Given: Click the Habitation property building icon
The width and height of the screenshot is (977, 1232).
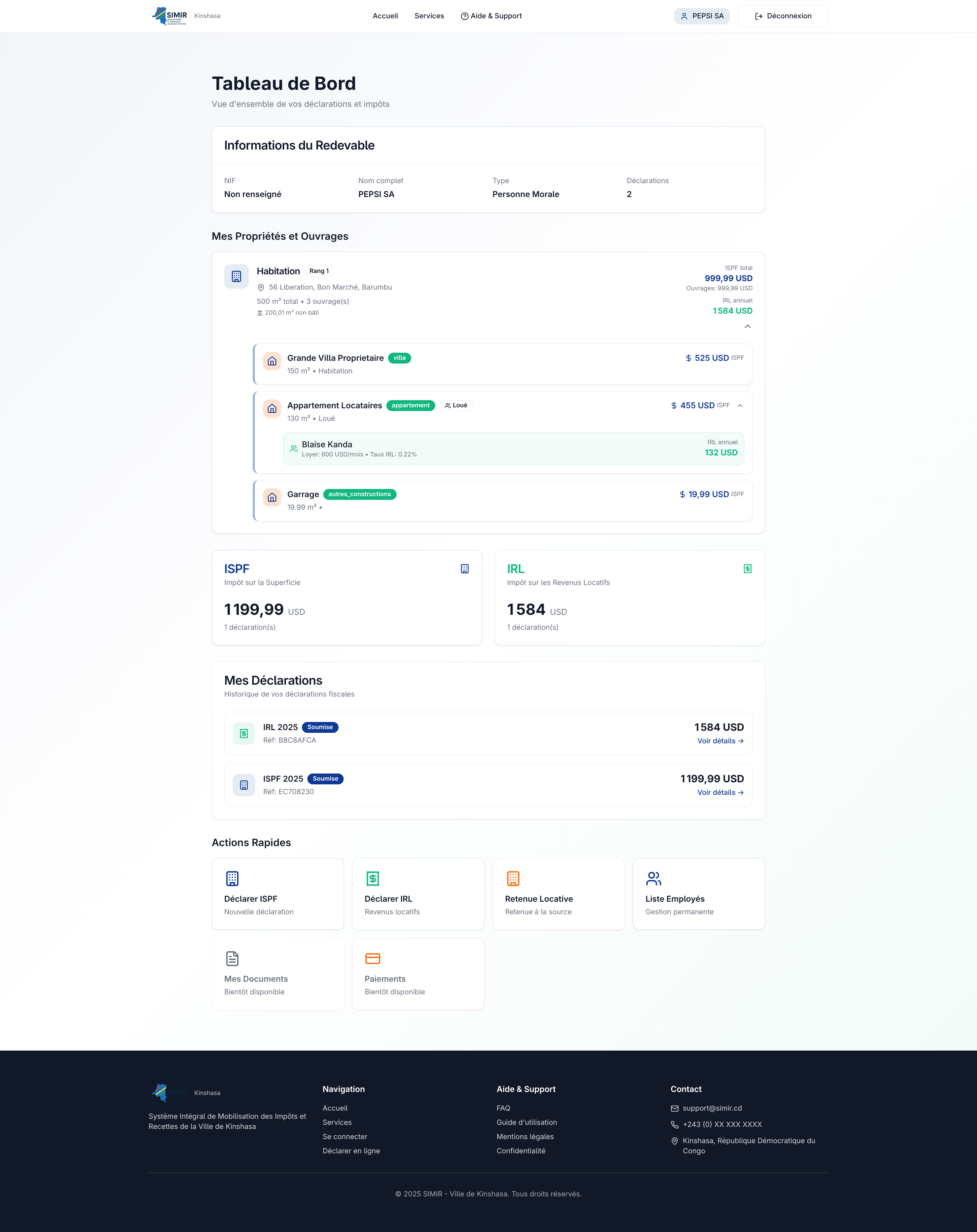Looking at the screenshot, I should (x=236, y=277).
